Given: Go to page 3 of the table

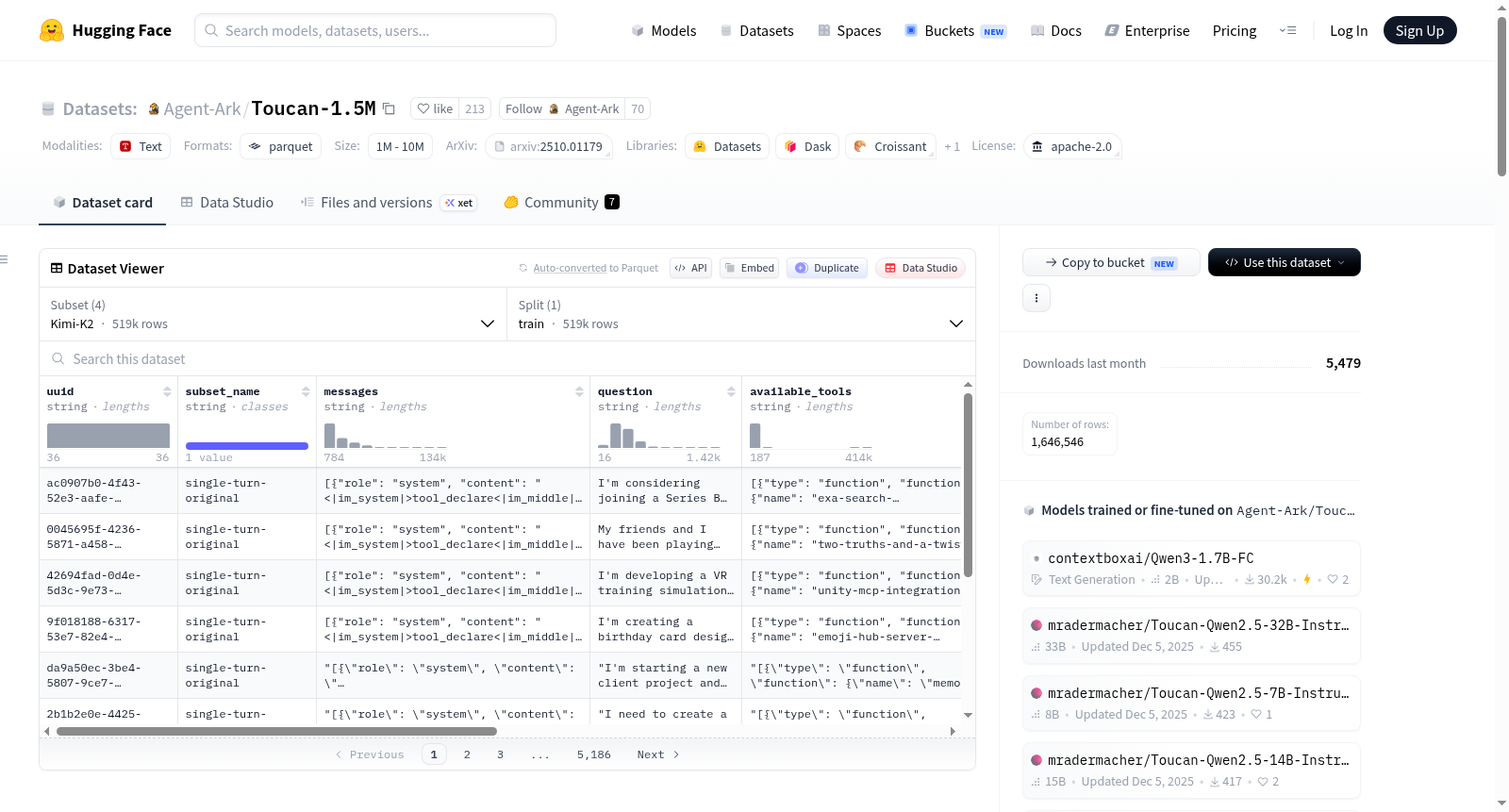Looking at the screenshot, I should [500, 754].
